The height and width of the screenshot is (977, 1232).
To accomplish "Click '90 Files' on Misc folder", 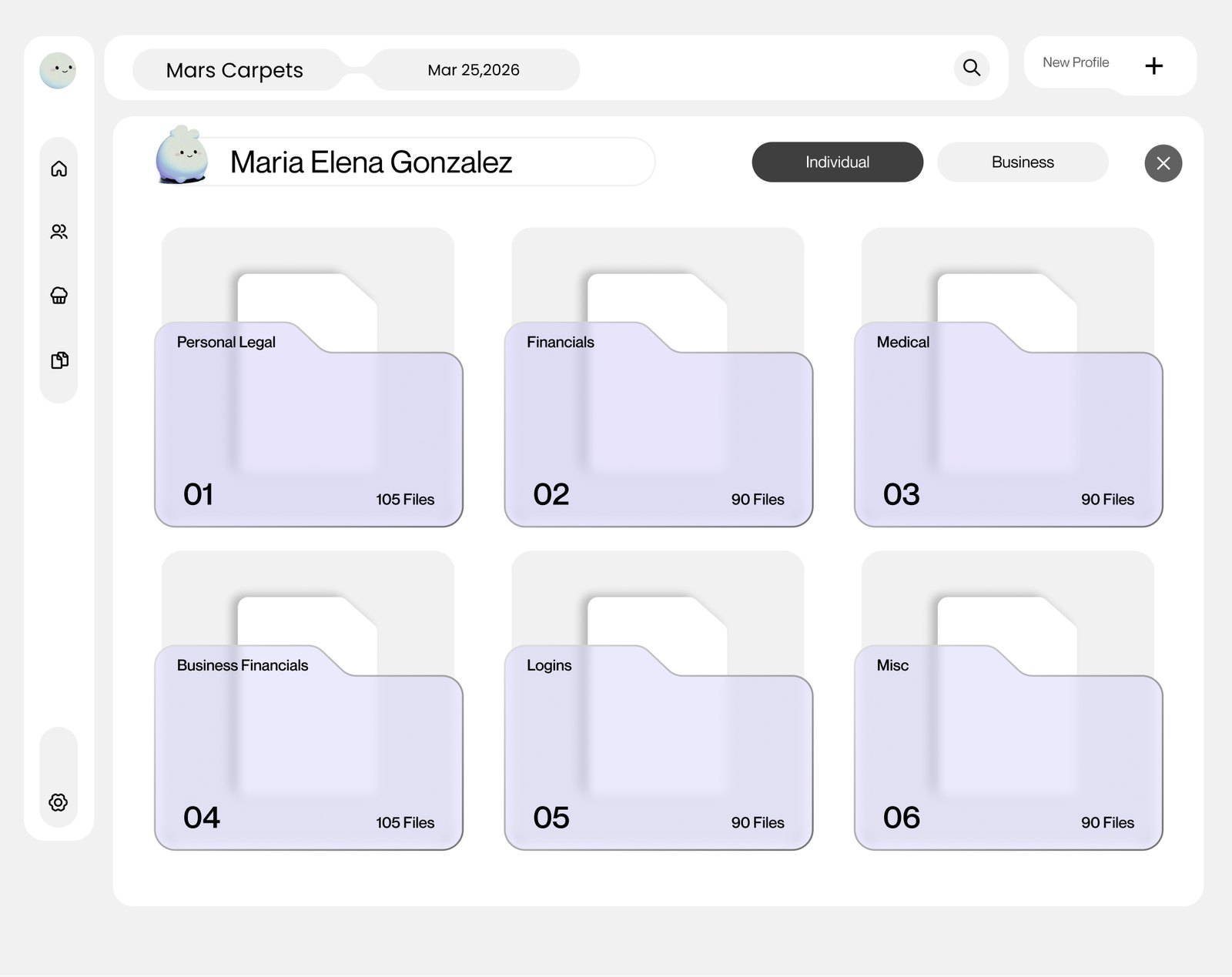I will (1107, 823).
